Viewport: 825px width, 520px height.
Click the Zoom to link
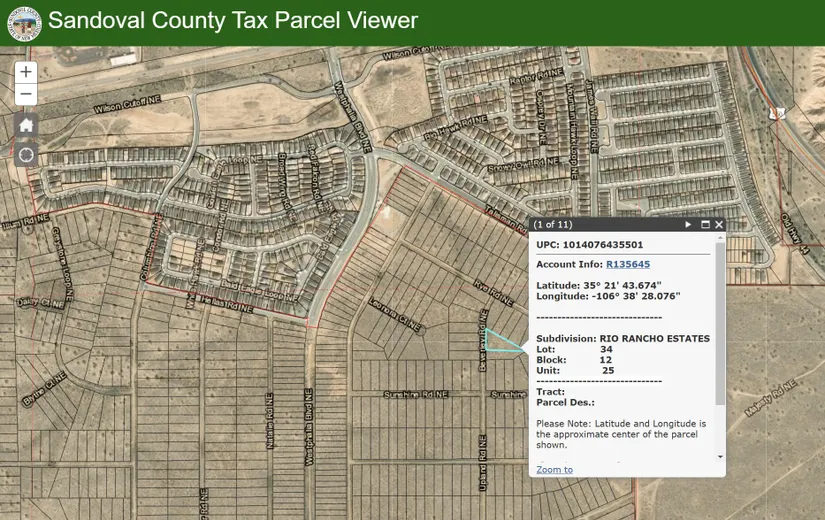coord(554,469)
